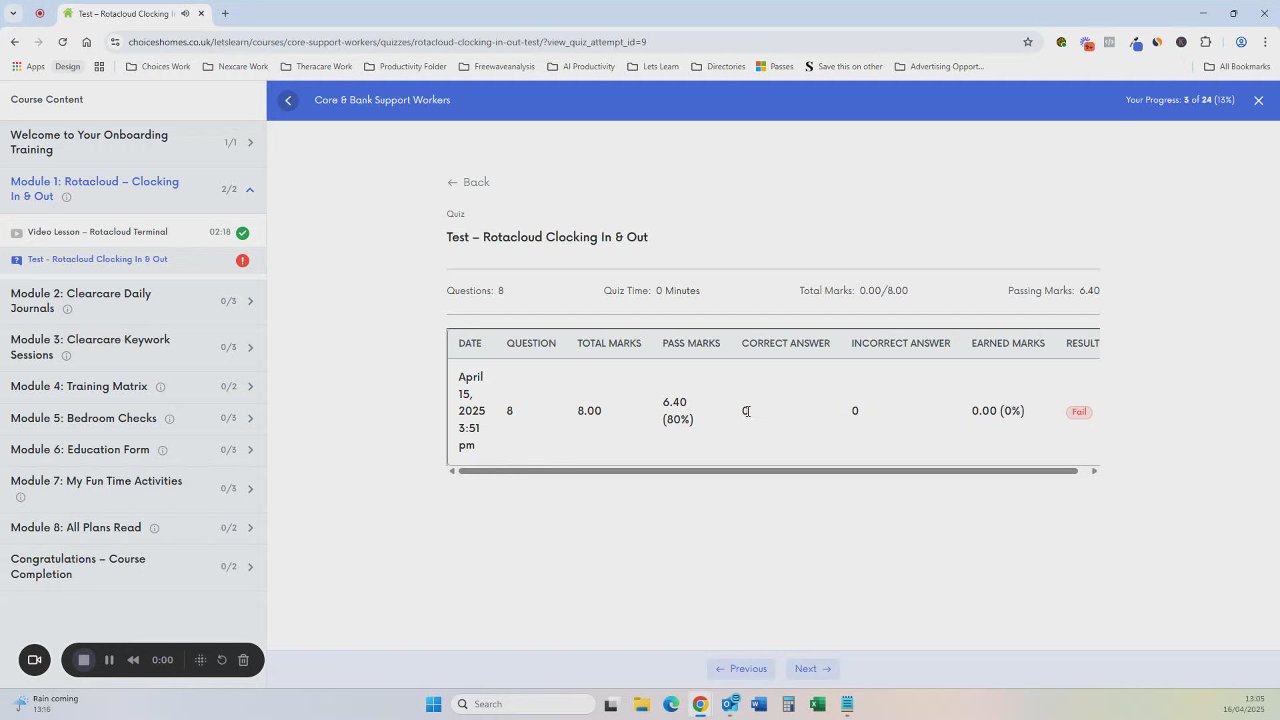This screenshot has width=1280, height=720.
Task: Open the Theracare Work bookmark folder
Action: (316, 67)
